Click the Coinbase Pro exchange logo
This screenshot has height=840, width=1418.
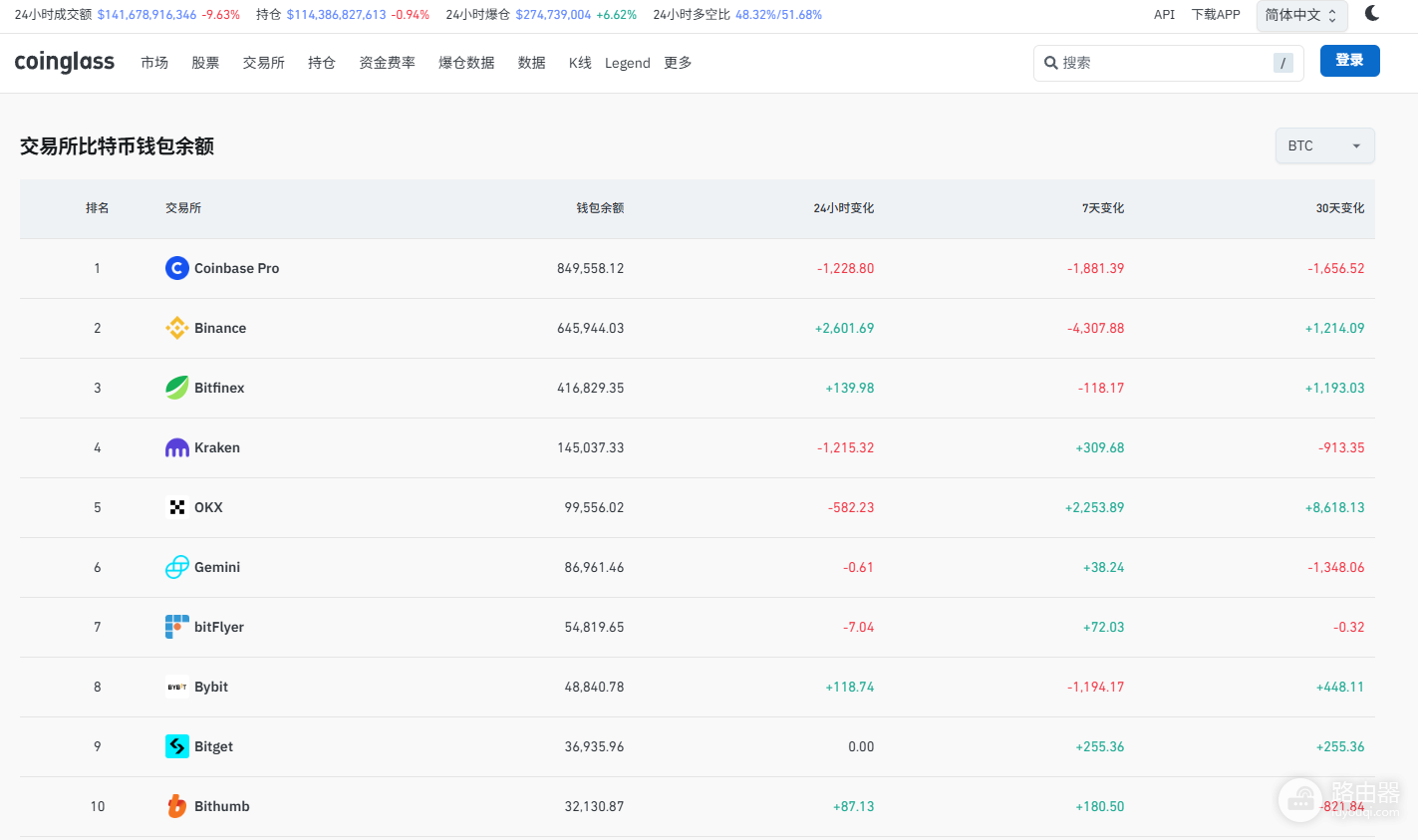point(176,268)
